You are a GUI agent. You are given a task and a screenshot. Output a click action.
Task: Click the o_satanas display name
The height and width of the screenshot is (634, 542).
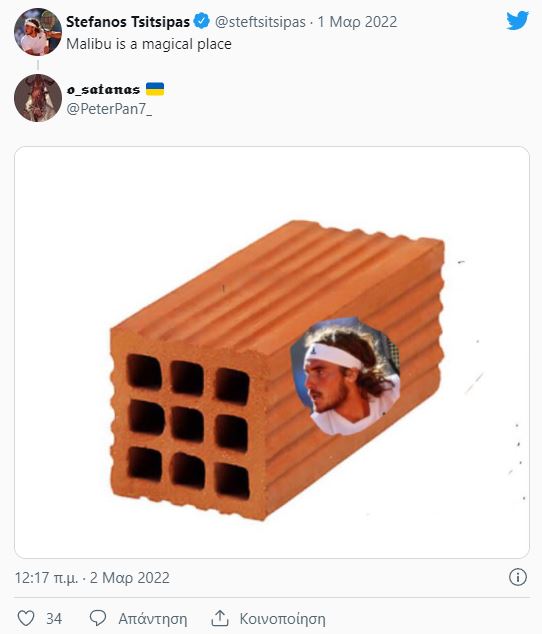point(103,89)
